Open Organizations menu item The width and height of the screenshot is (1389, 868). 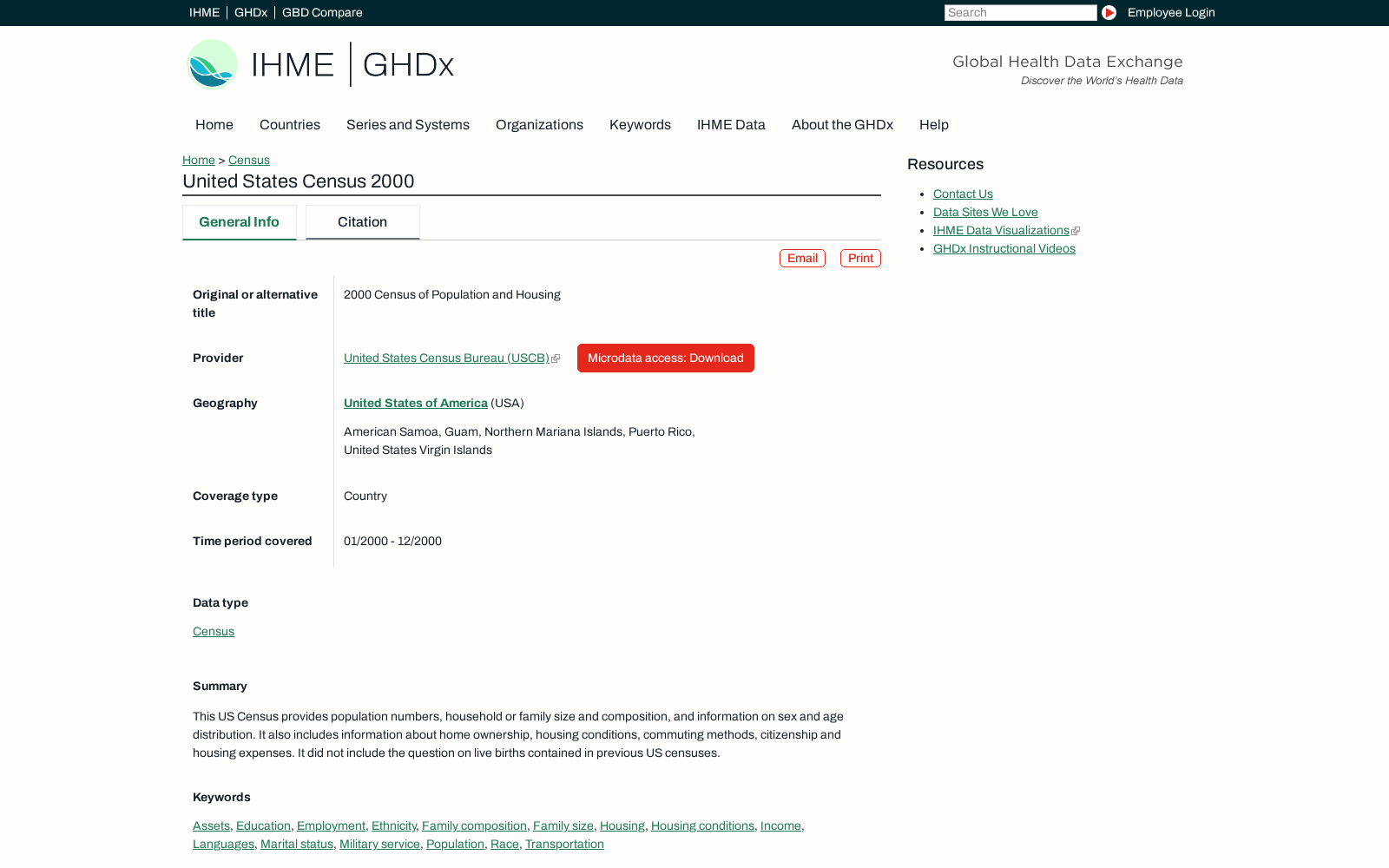(539, 125)
